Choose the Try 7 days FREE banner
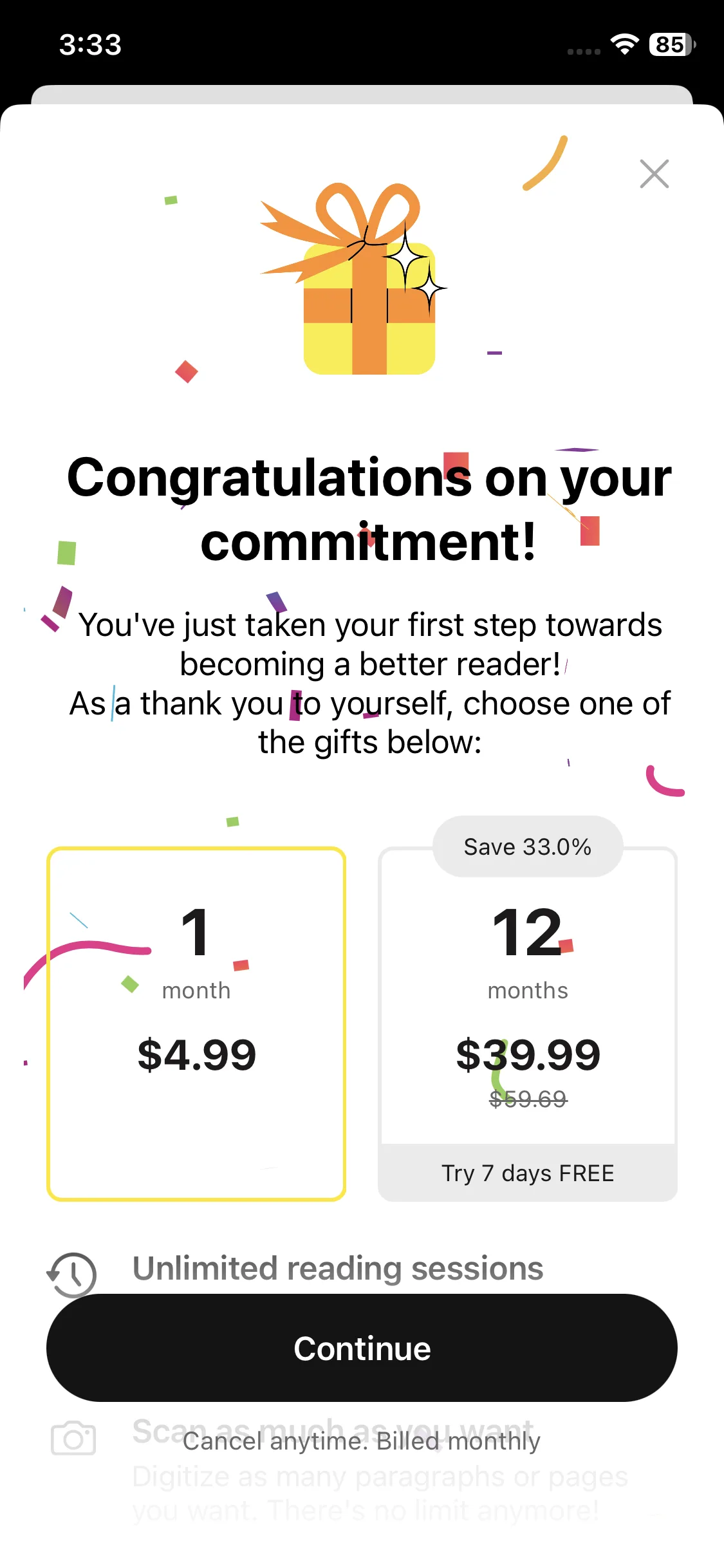Image resolution: width=724 pixels, height=1568 pixels. (x=528, y=1173)
